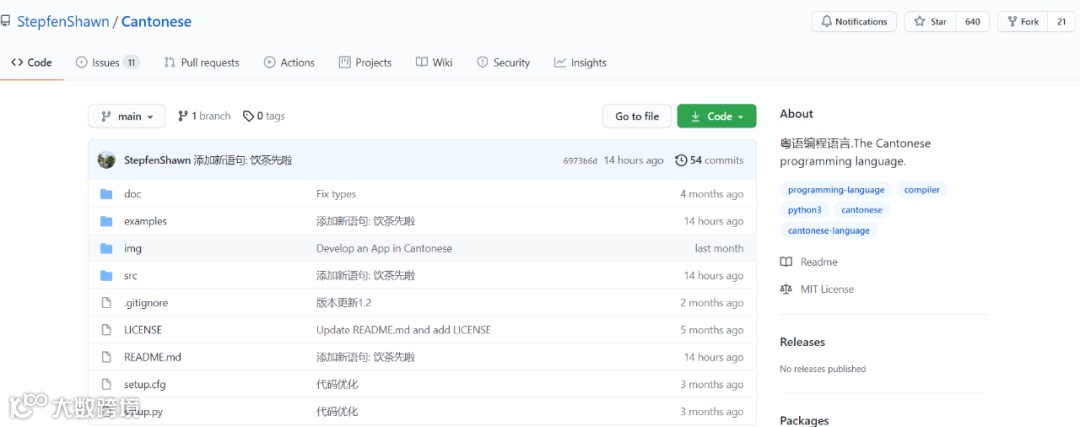This screenshot has width=1080, height=427.
Task: Select the cantonese-language topic tag
Action: tap(829, 231)
